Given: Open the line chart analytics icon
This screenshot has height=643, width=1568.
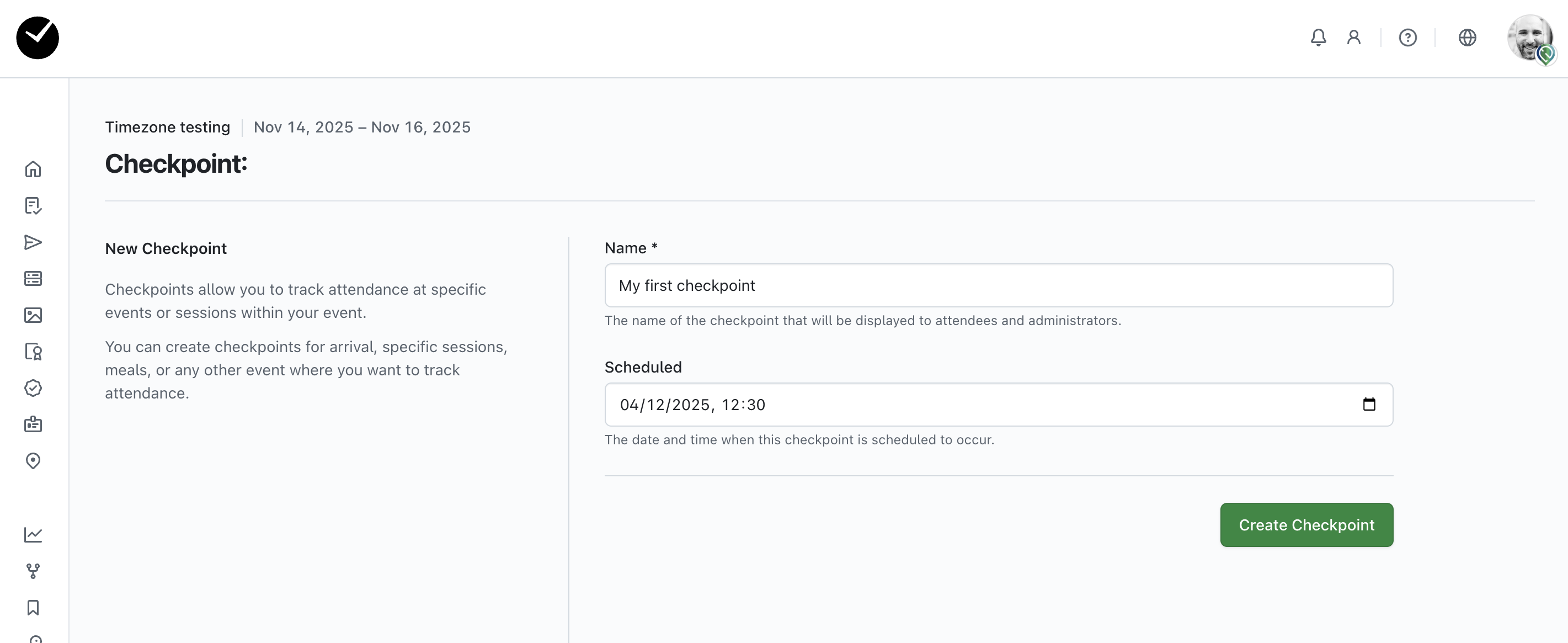Looking at the screenshot, I should pos(33,535).
